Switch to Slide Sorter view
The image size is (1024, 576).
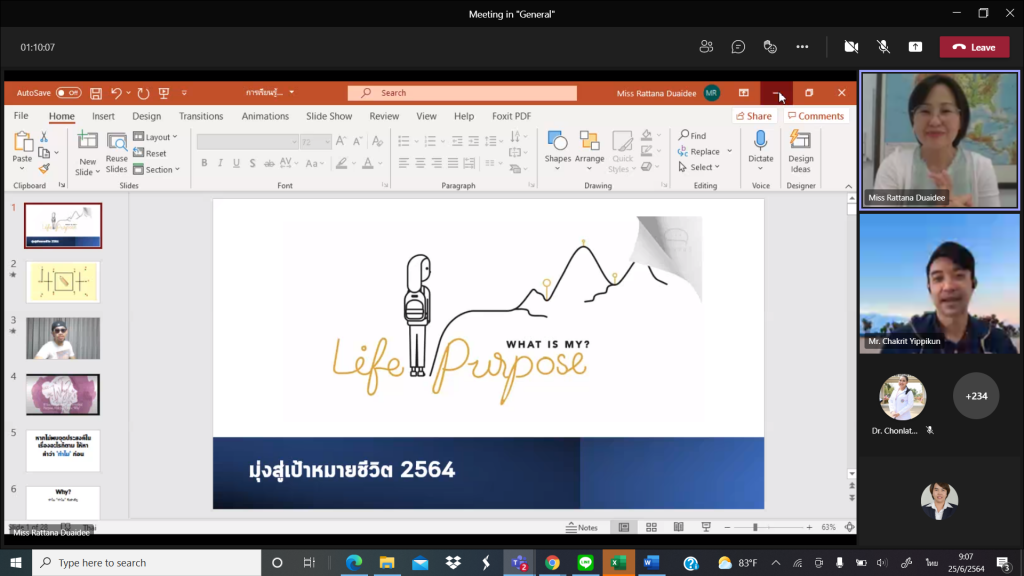tap(651, 527)
